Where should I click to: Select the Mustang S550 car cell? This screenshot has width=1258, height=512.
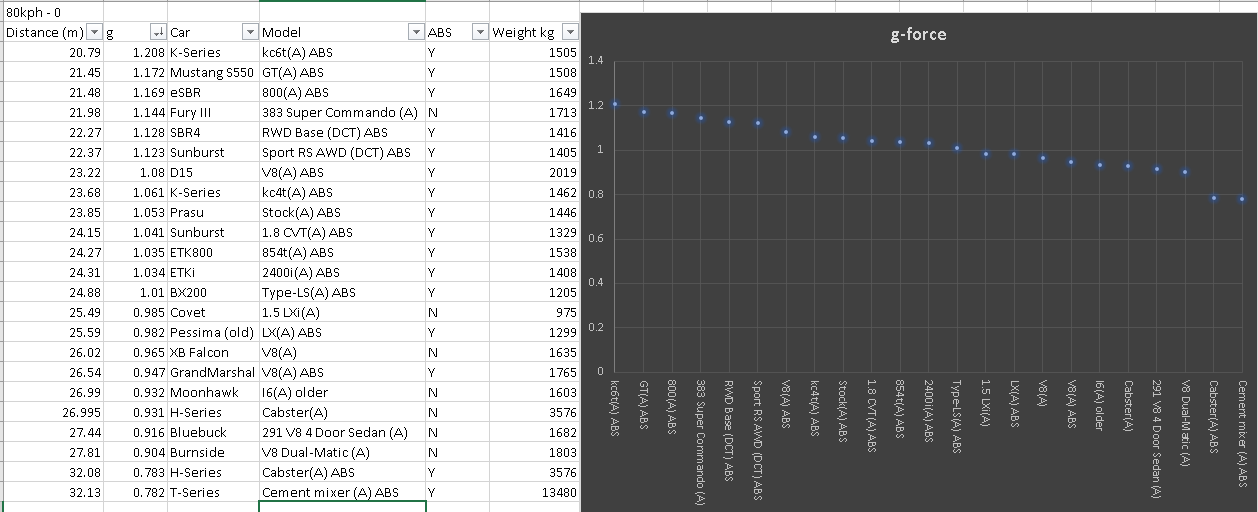[213, 72]
